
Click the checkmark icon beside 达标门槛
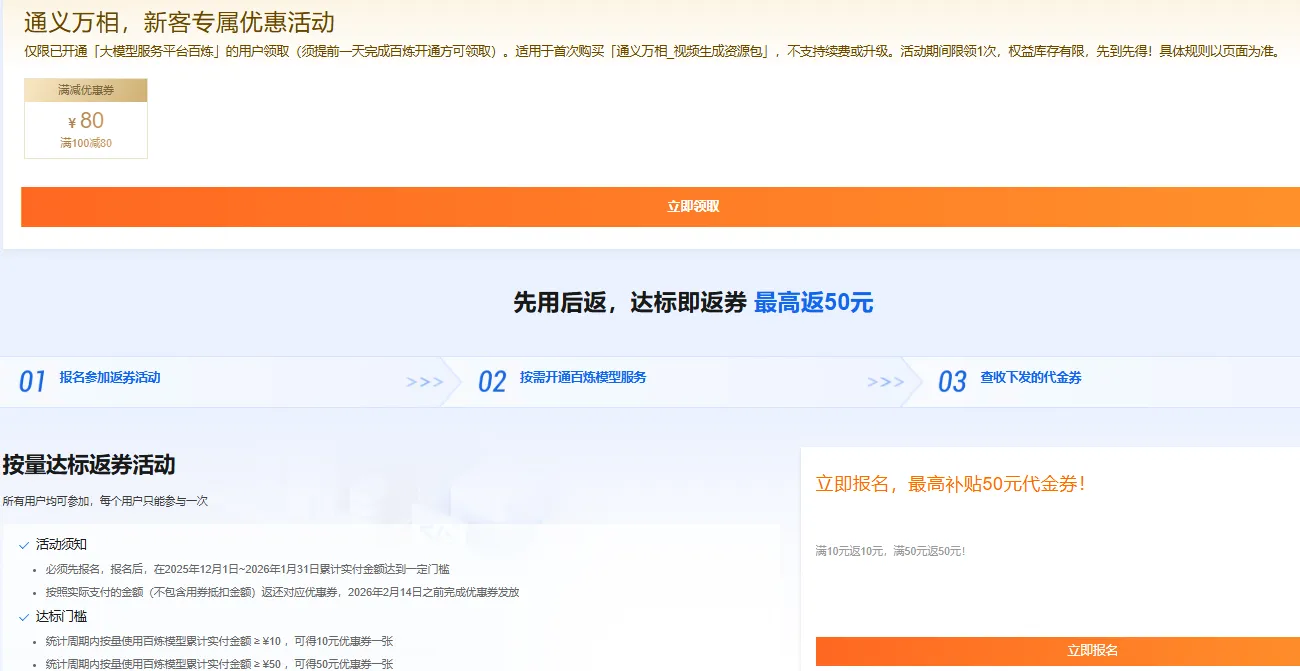point(26,617)
